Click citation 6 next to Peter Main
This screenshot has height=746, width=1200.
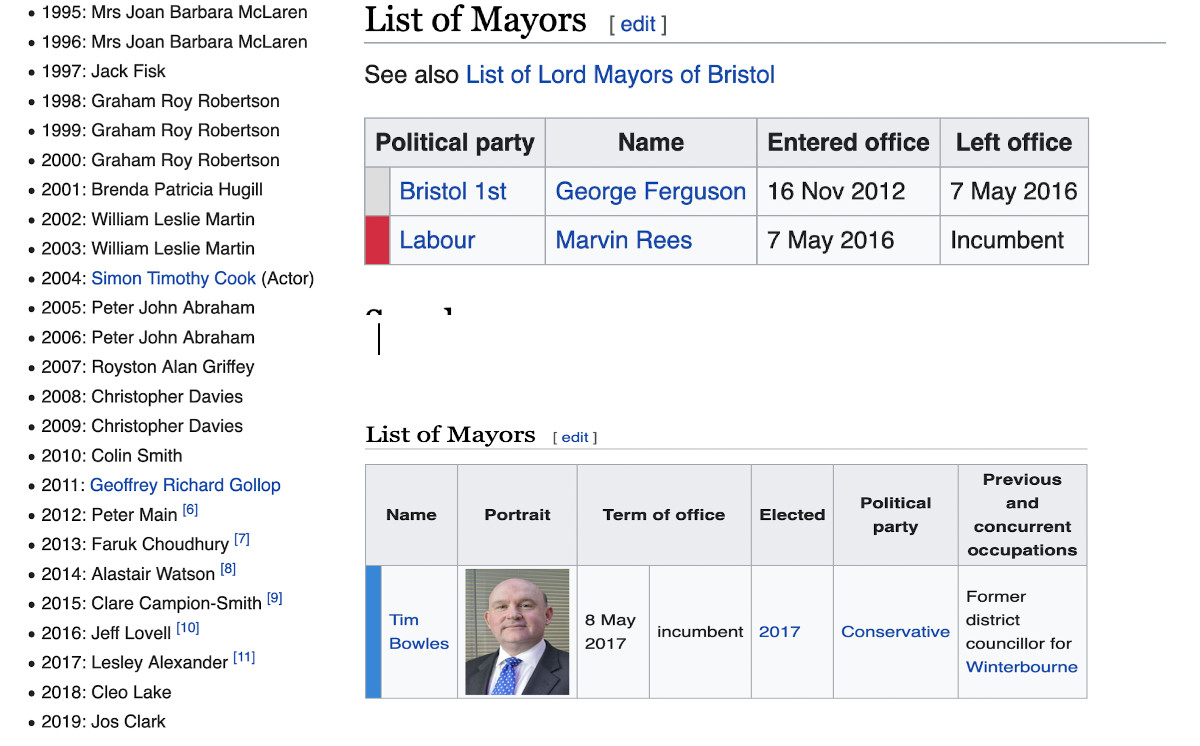[190, 510]
